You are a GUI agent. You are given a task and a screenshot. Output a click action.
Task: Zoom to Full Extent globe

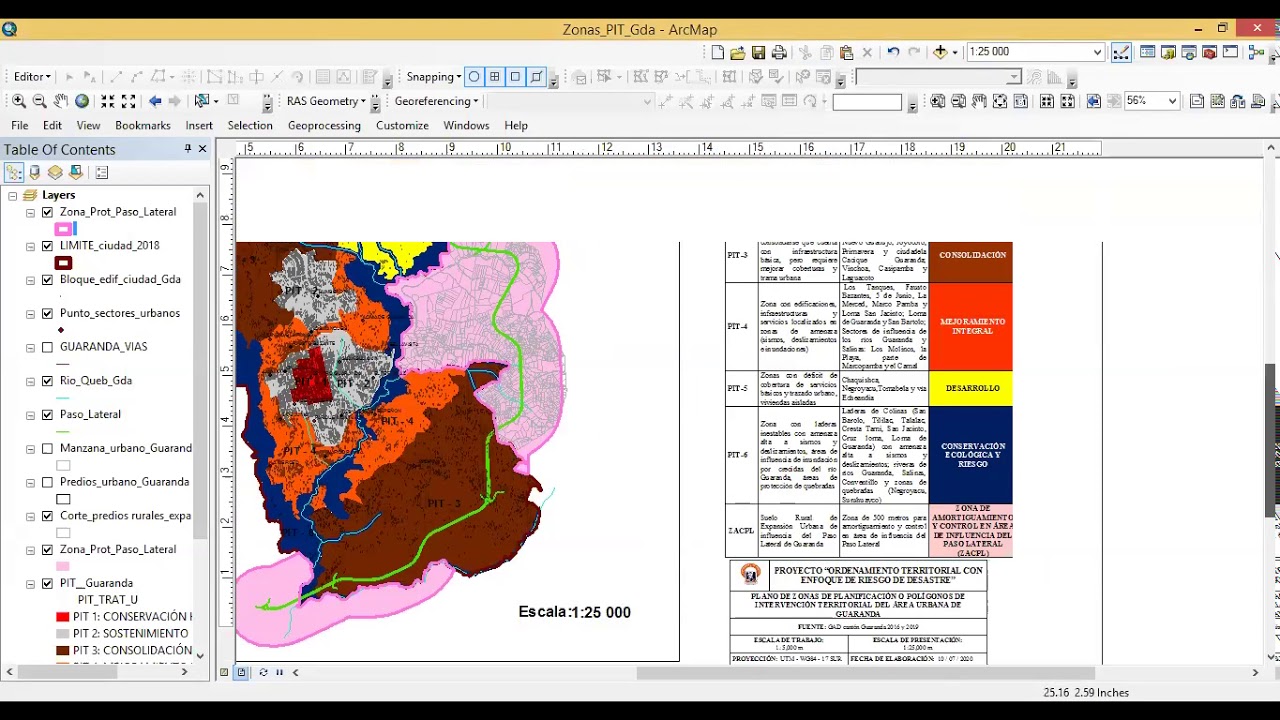(x=82, y=101)
